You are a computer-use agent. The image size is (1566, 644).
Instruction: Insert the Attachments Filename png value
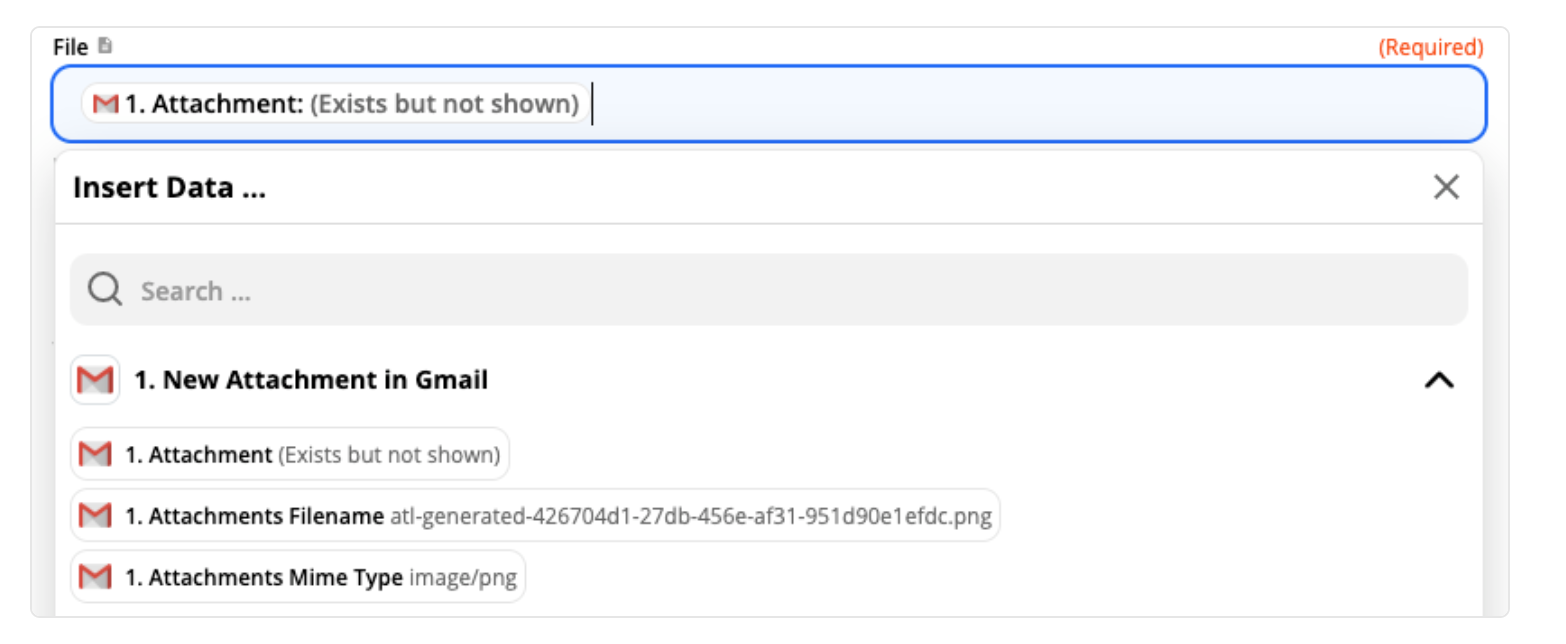(535, 516)
